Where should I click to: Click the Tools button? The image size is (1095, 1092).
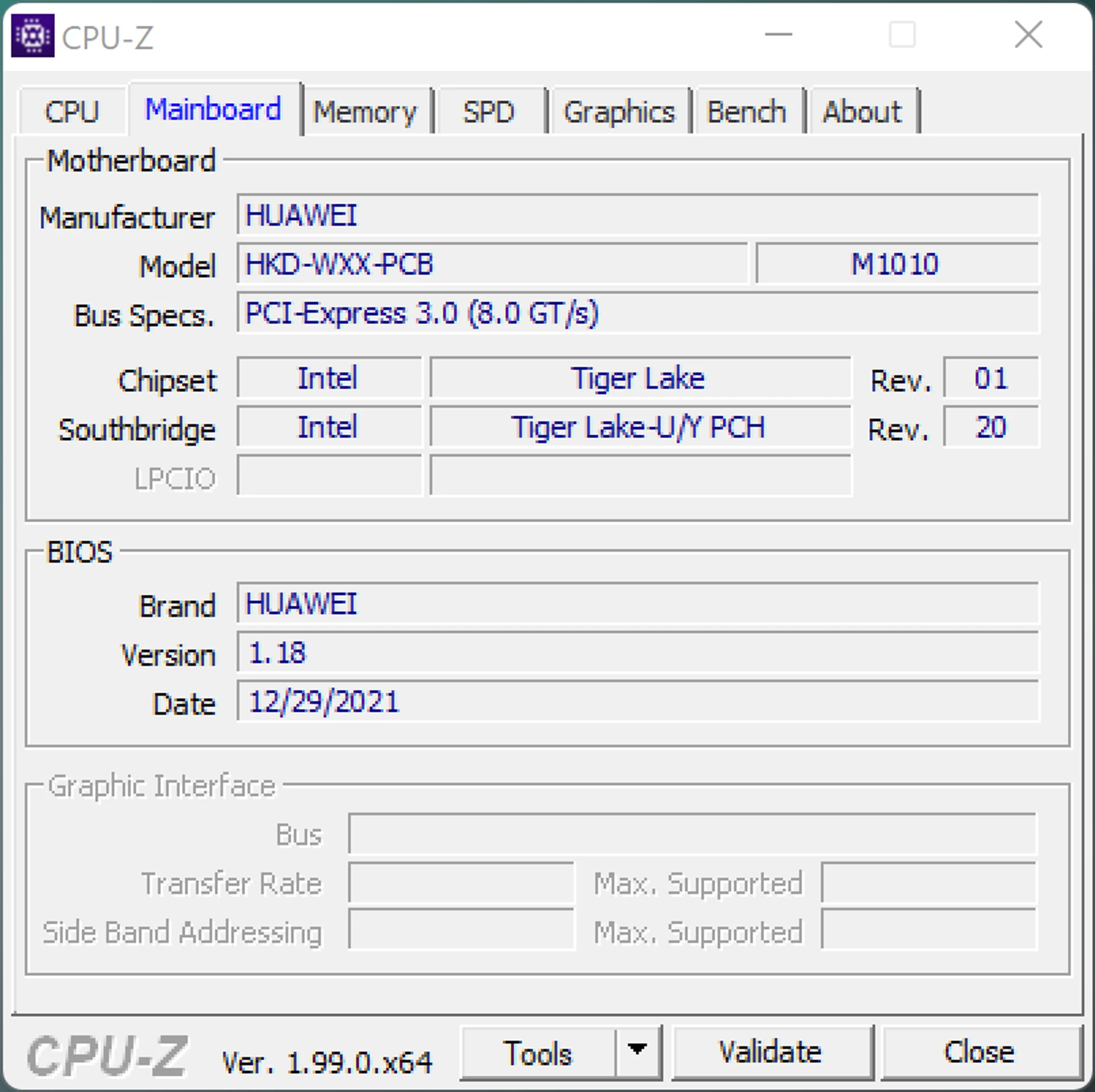538,1053
